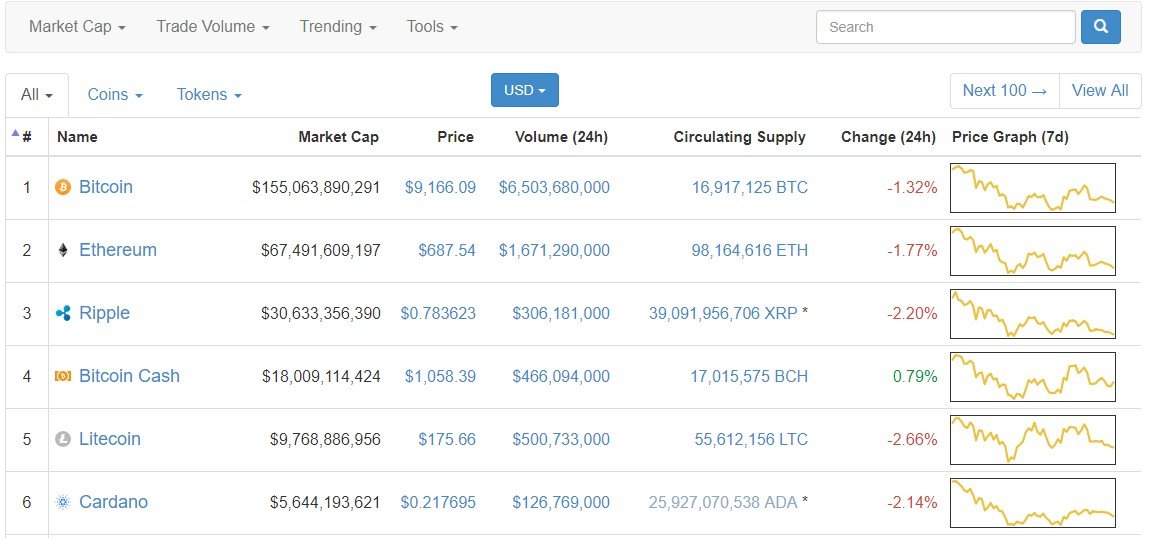Click the orange Bitcoin coin icon
Viewport: 1164px width, 538px height.
click(63, 188)
